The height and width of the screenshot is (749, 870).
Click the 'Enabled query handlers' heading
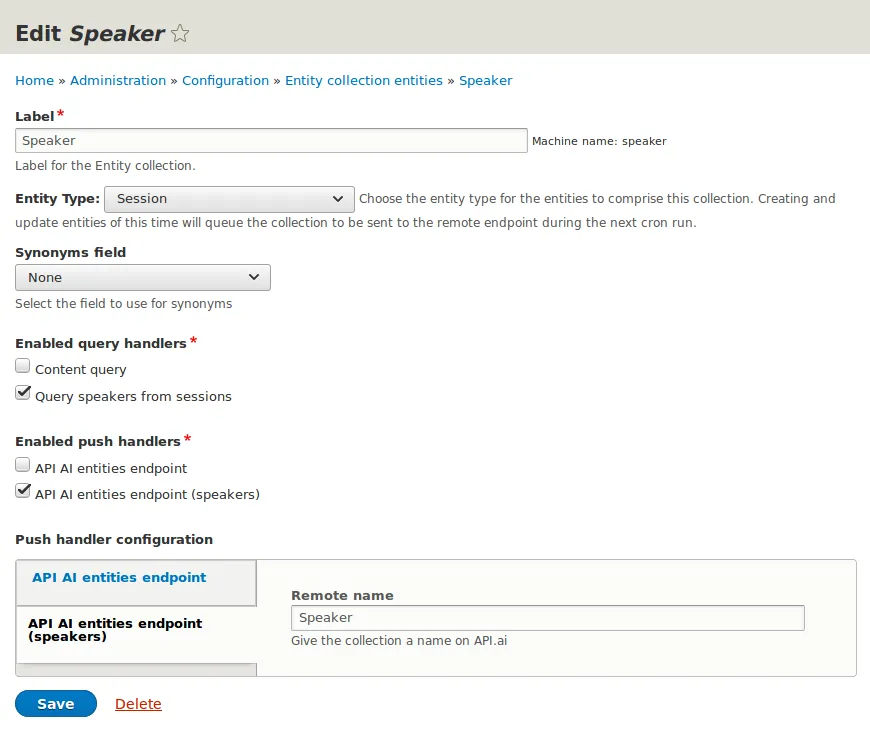point(101,343)
